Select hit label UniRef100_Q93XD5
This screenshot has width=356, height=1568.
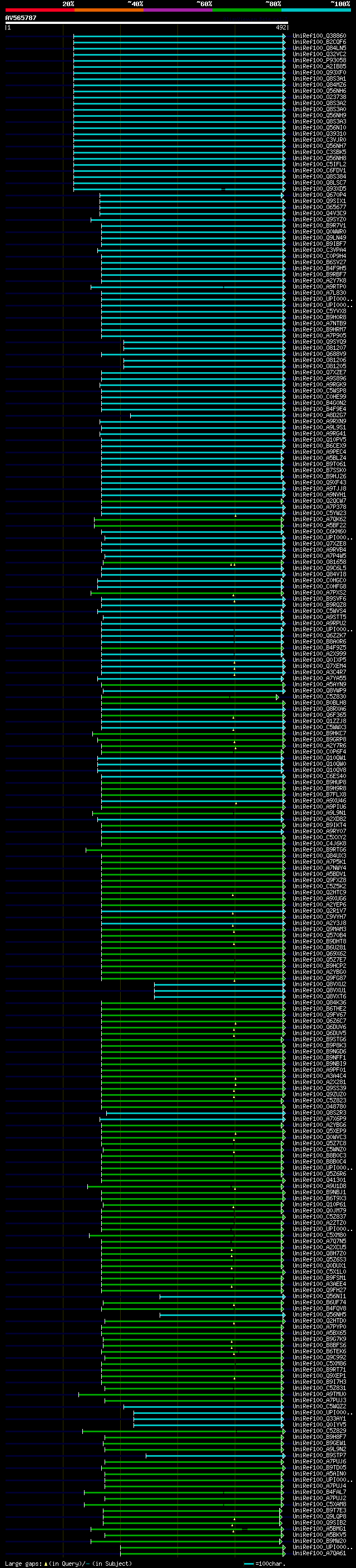(x=319, y=189)
